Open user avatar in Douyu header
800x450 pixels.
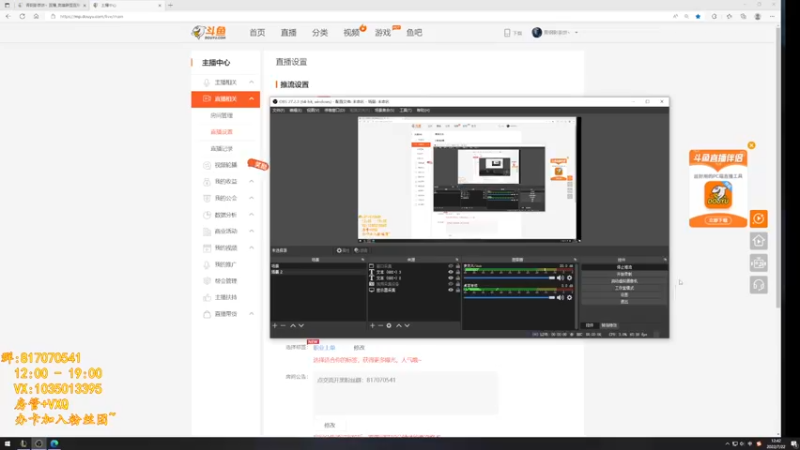(537, 32)
